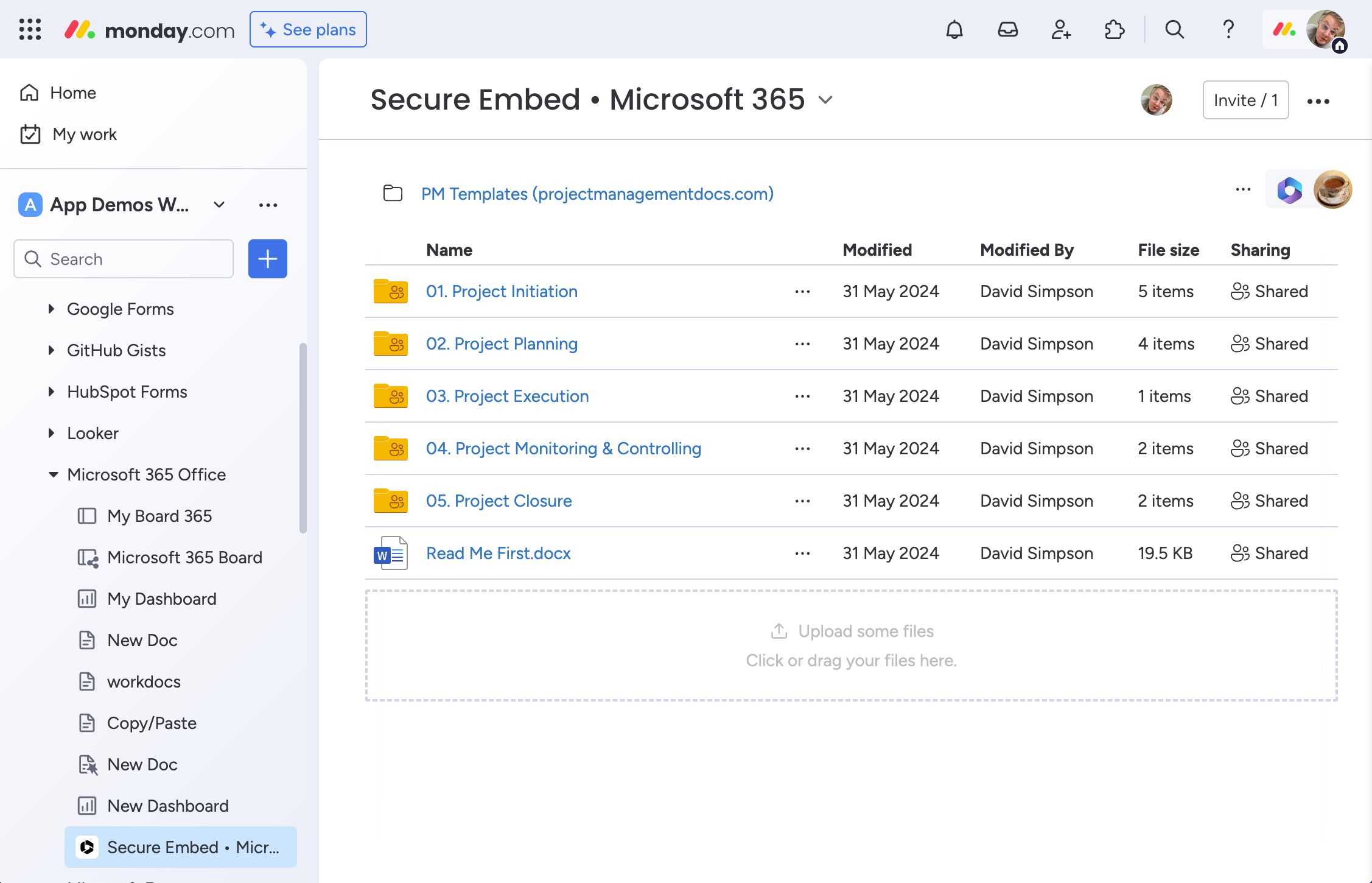The width and height of the screenshot is (1372, 883).
Task: Click the invite members person icon
Action: pos(1060,29)
